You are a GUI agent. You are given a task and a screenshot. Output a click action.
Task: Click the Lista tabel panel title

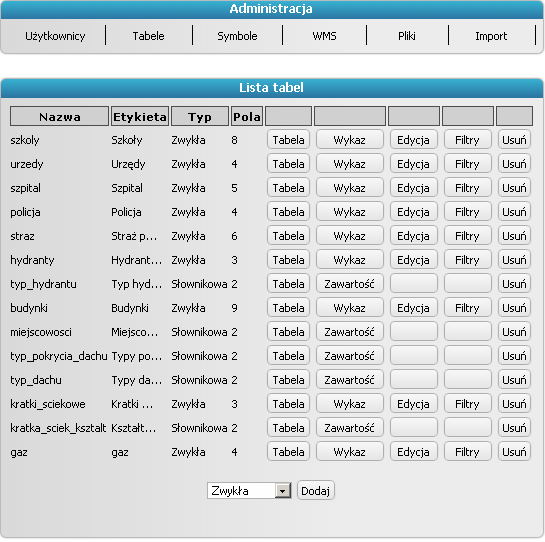[271, 88]
